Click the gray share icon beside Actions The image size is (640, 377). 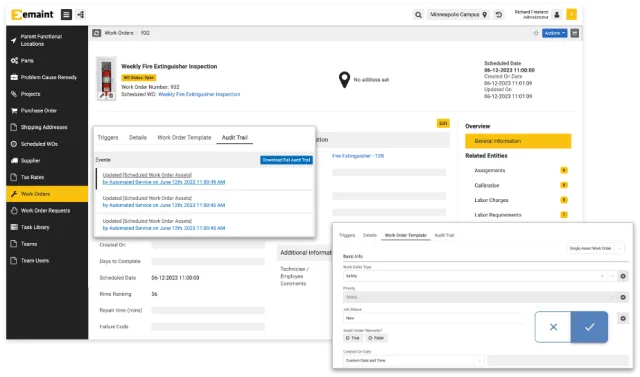click(575, 33)
